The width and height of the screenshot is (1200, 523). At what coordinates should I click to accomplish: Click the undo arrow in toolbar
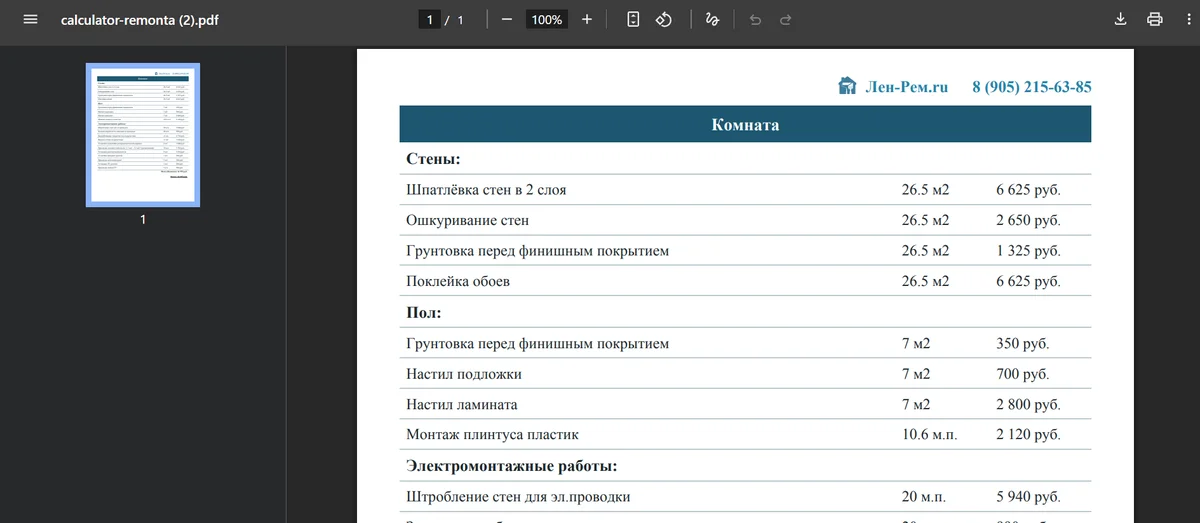(755, 20)
